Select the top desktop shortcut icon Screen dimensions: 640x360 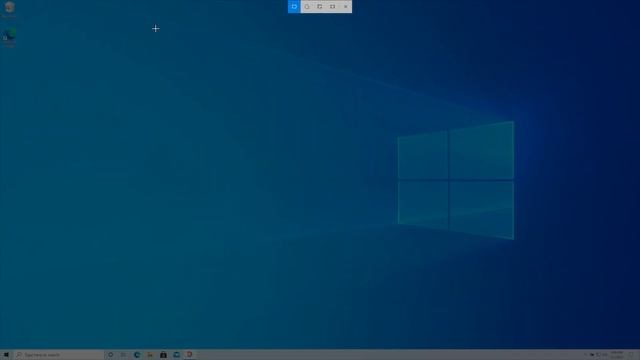click(9, 10)
